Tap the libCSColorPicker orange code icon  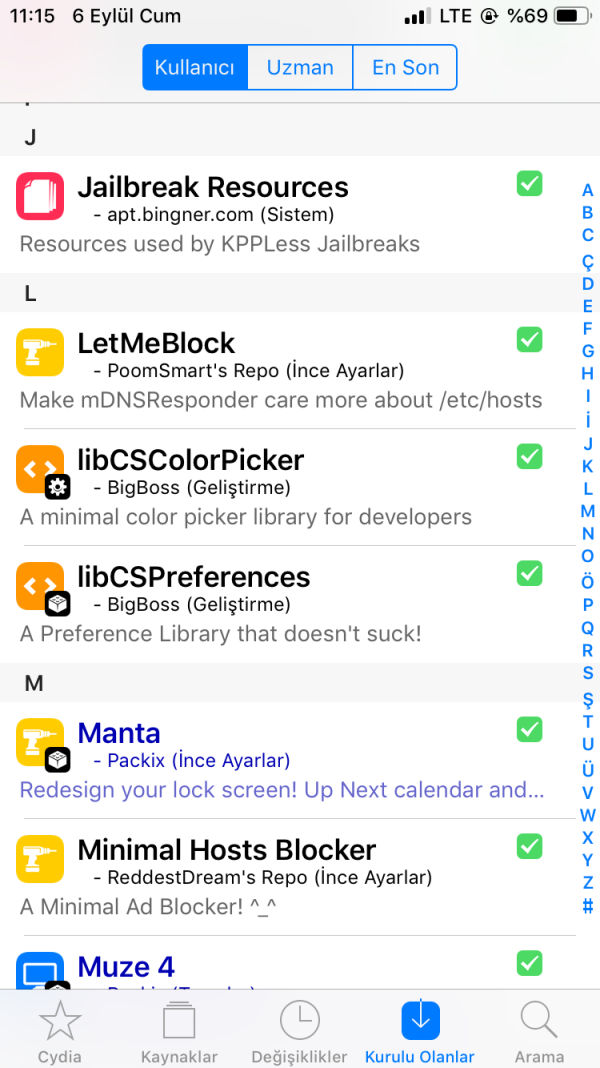coord(40,469)
